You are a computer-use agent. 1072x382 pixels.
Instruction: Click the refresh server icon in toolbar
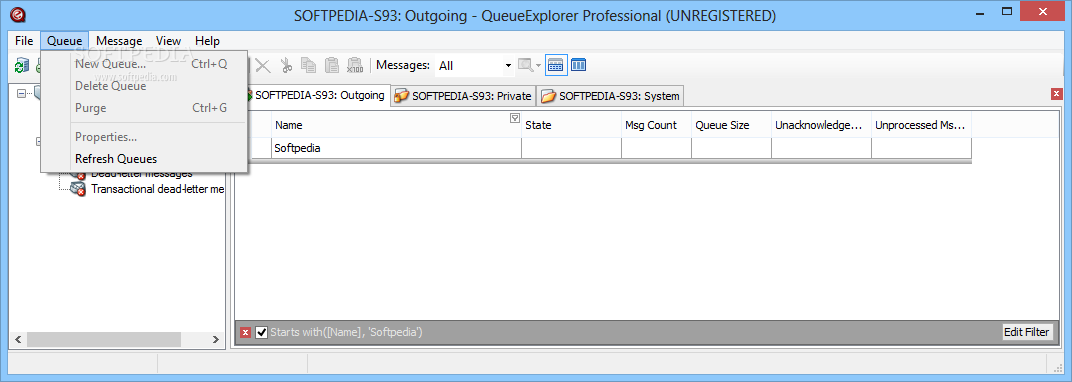(x=22, y=66)
